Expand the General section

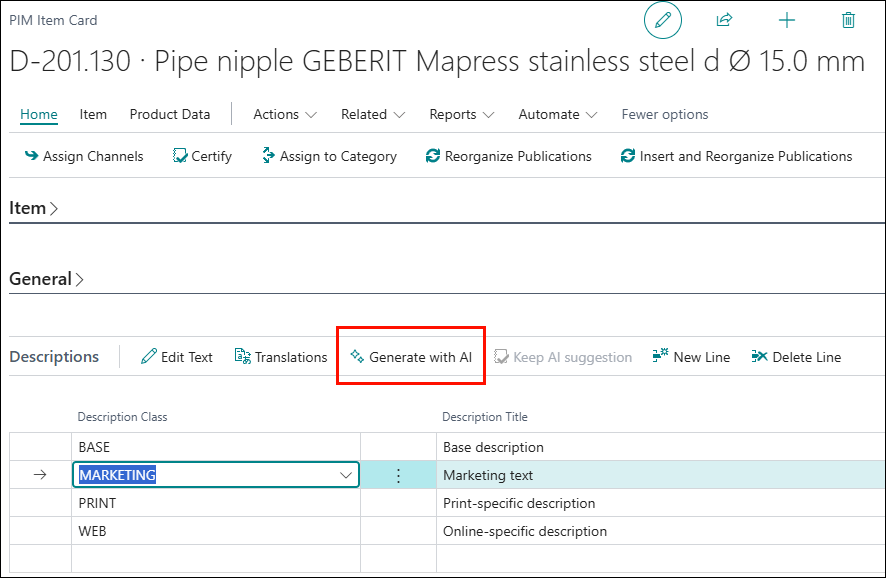tap(46, 279)
